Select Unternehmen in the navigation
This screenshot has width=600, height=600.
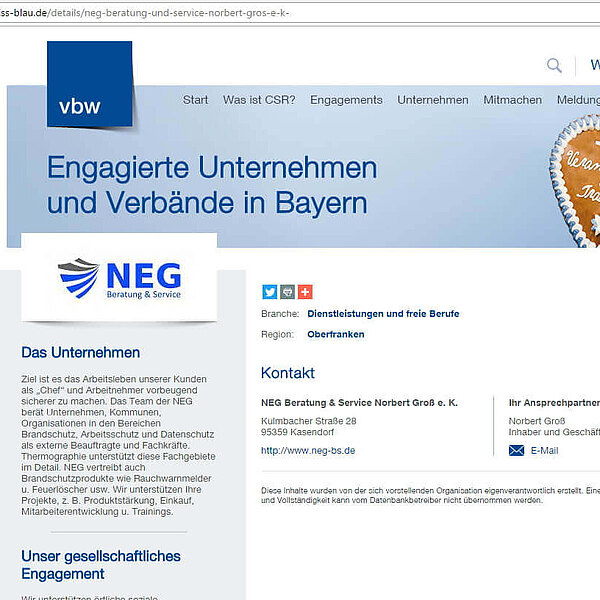433,100
